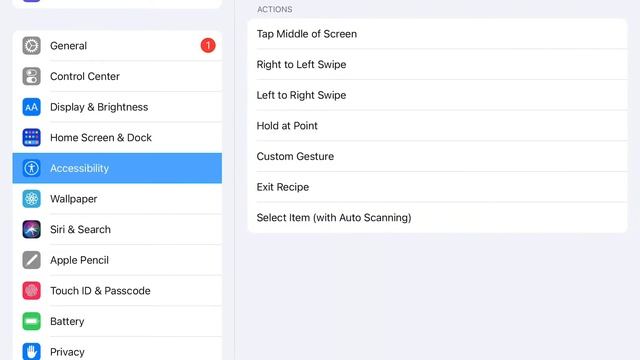Tap the Touch ID fingerprint icon

[31, 291]
